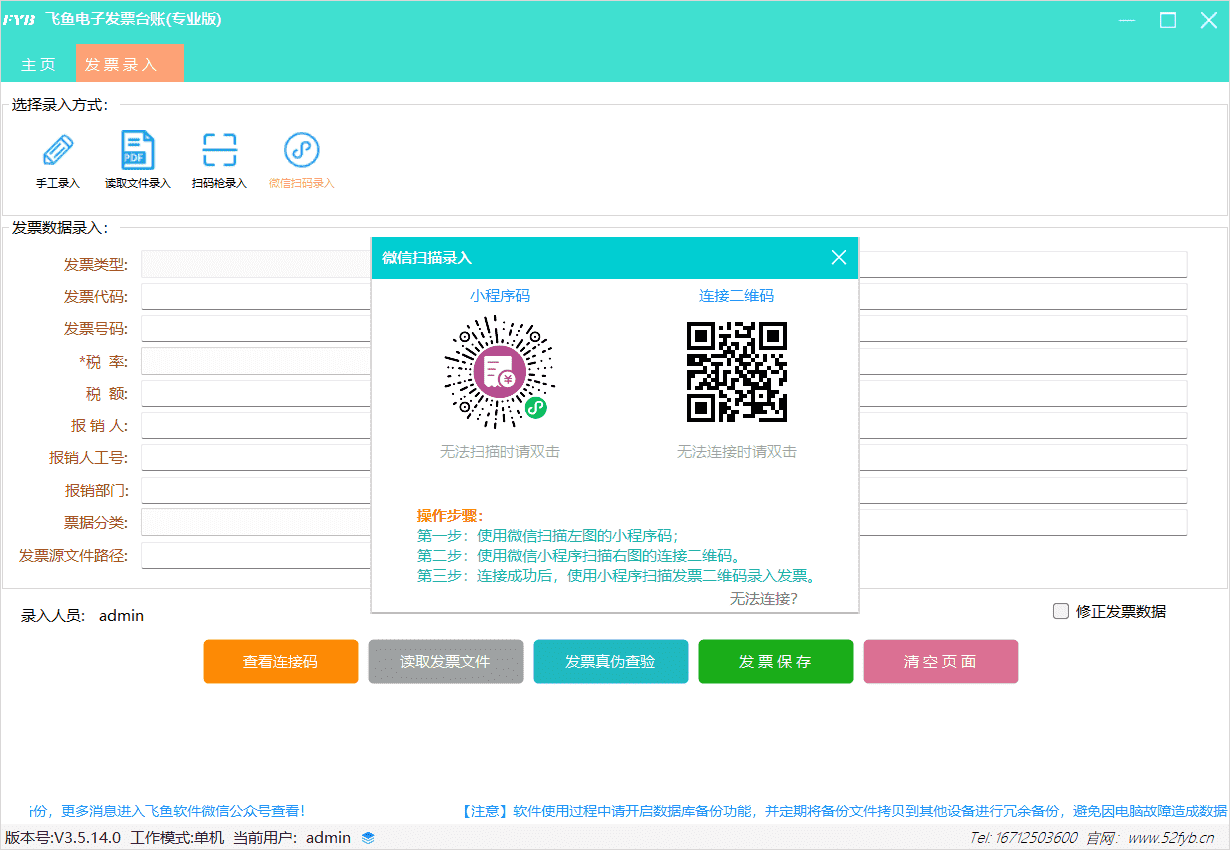Screen dimensions: 1230x850
Task: Select 扫码枪录入 scan icon
Action: (220, 150)
